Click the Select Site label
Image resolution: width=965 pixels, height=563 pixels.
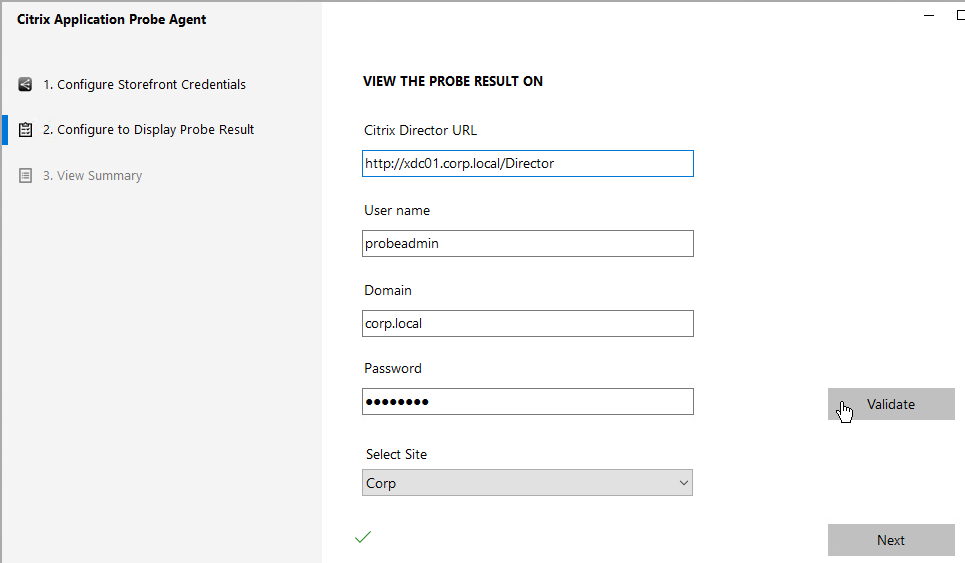[x=396, y=454]
